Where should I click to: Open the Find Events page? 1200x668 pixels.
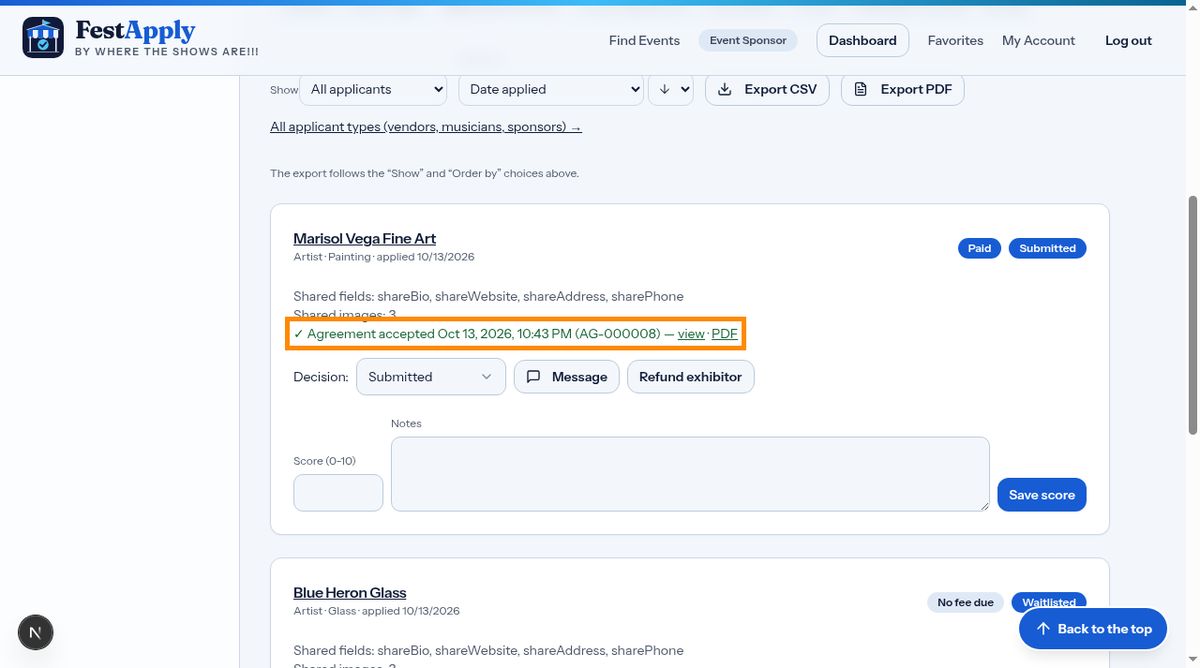pos(644,40)
